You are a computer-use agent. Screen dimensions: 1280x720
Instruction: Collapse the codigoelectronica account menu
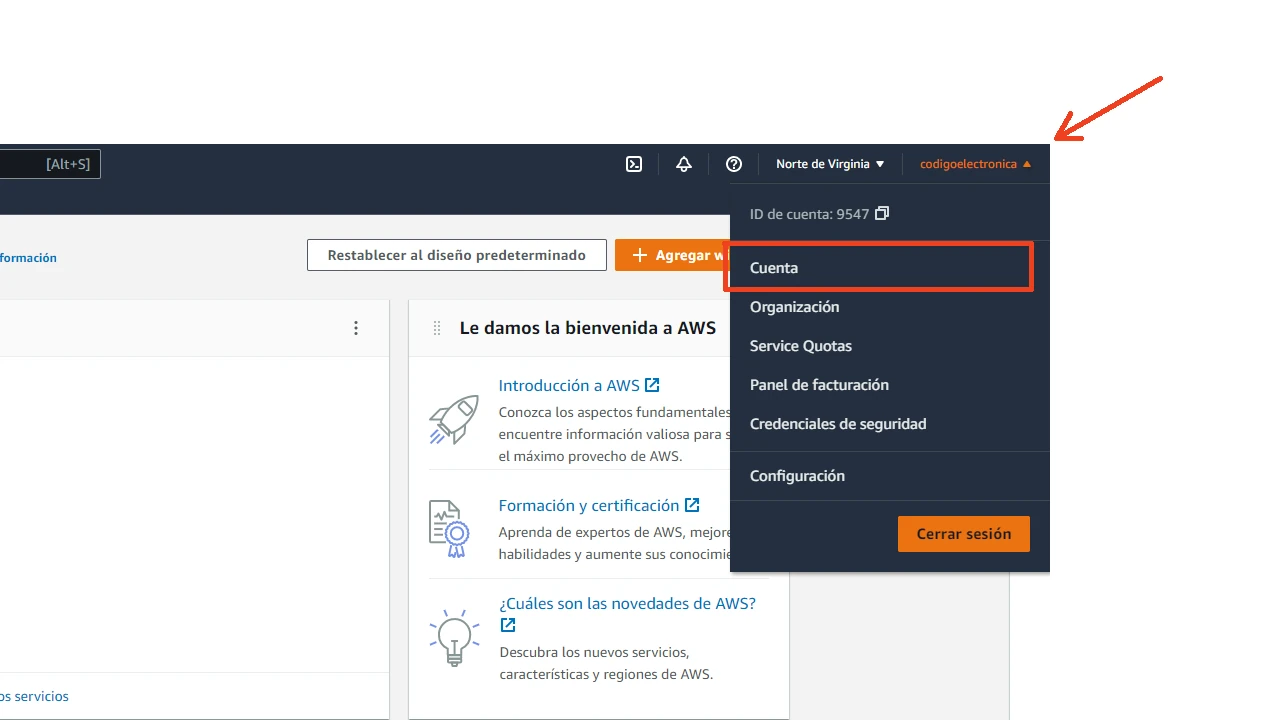tap(975, 164)
